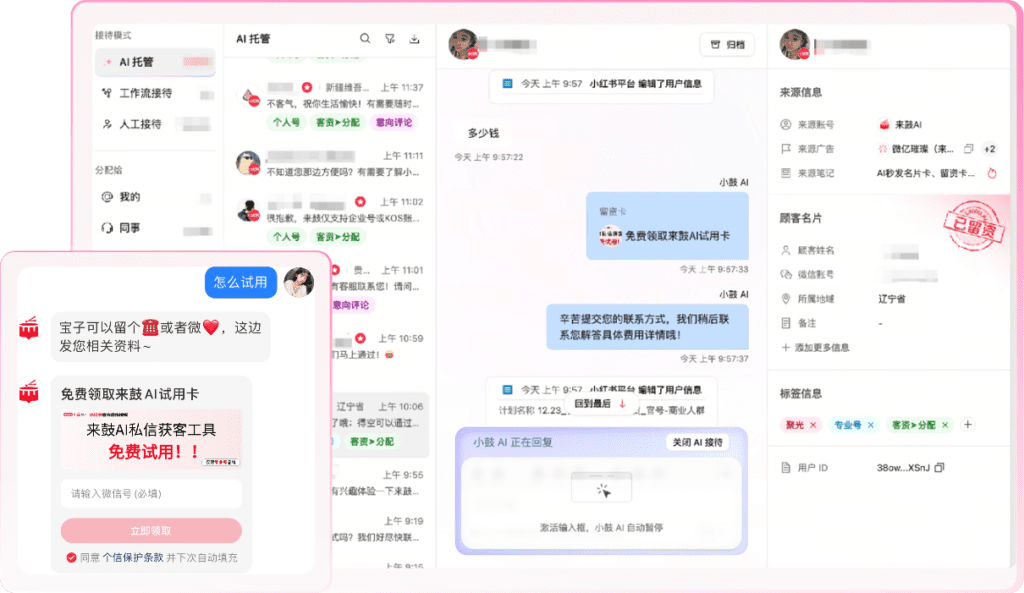Click the download icon above conversation list
This screenshot has width=1024, height=593.
415,39
